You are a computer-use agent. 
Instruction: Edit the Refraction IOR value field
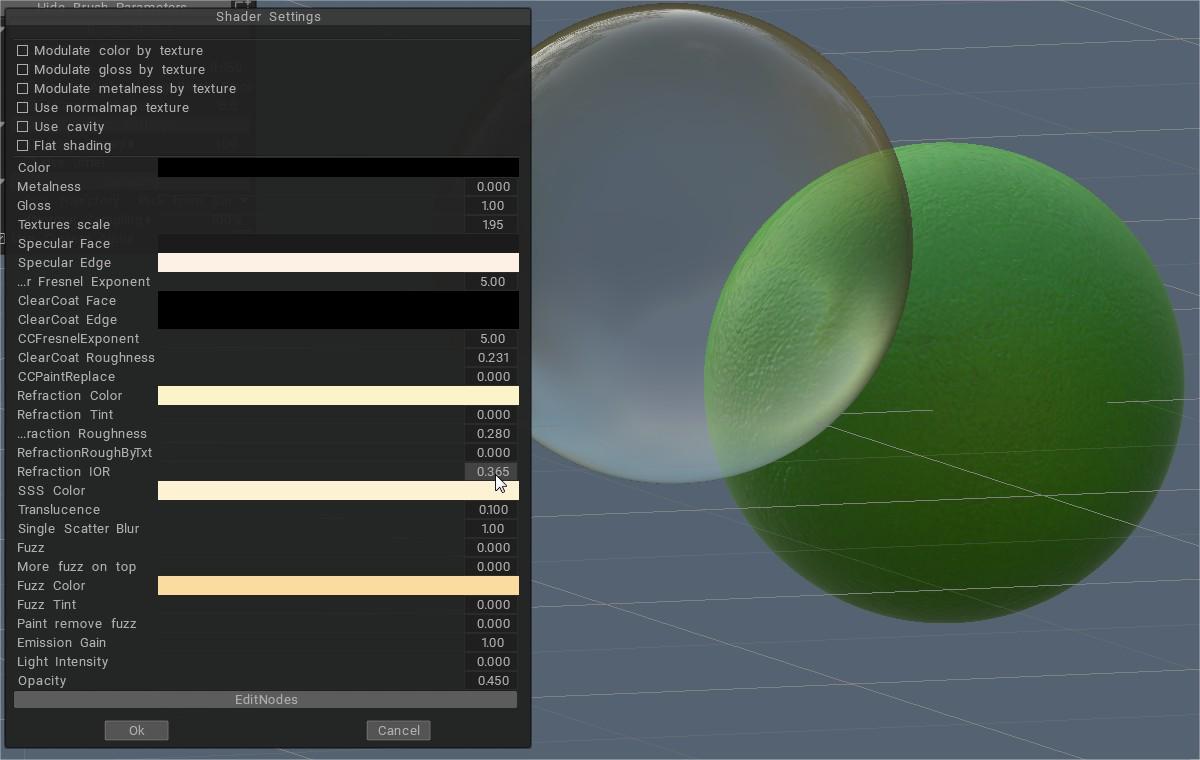pyautogui.click(x=491, y=471)
